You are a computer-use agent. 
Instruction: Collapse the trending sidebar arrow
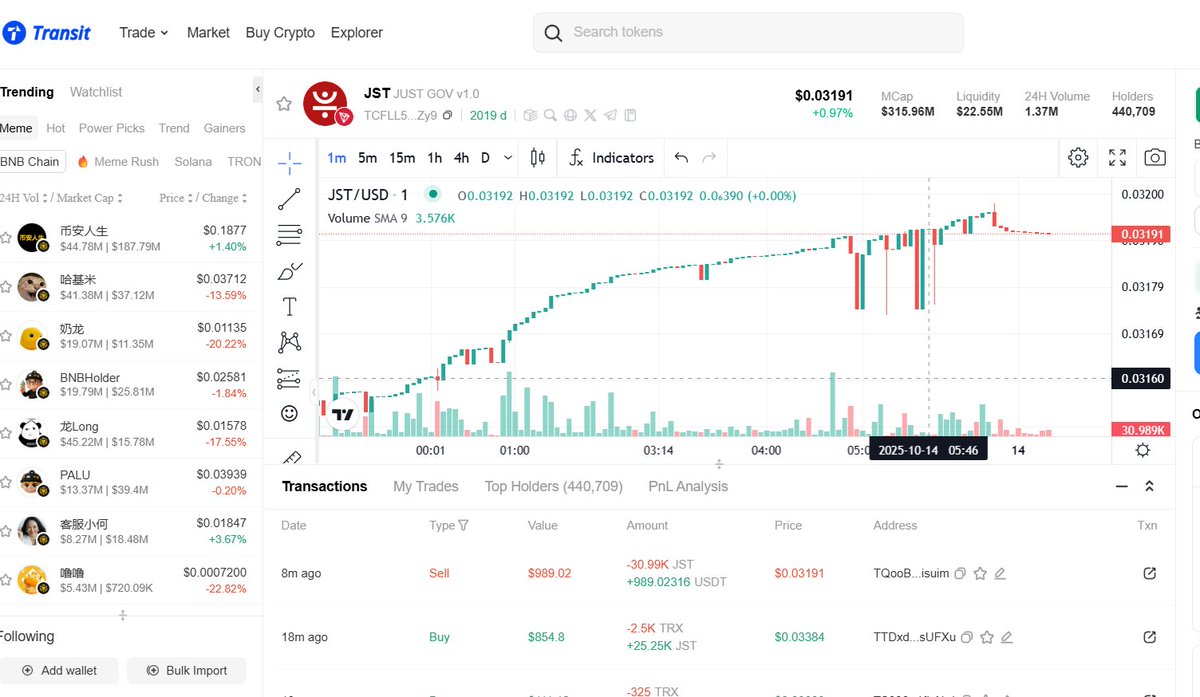click(x=257, y=90)
